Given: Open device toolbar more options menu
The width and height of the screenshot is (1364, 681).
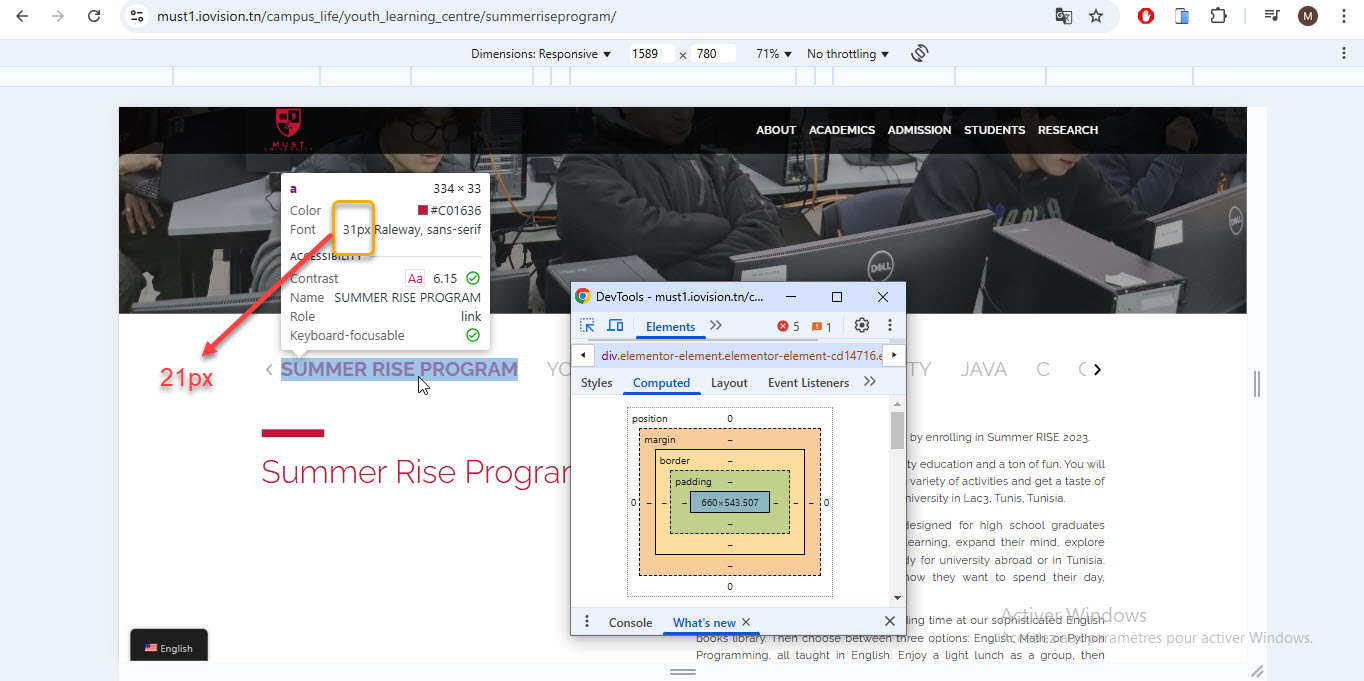Looking at the screenshot, I should 1343,53.
